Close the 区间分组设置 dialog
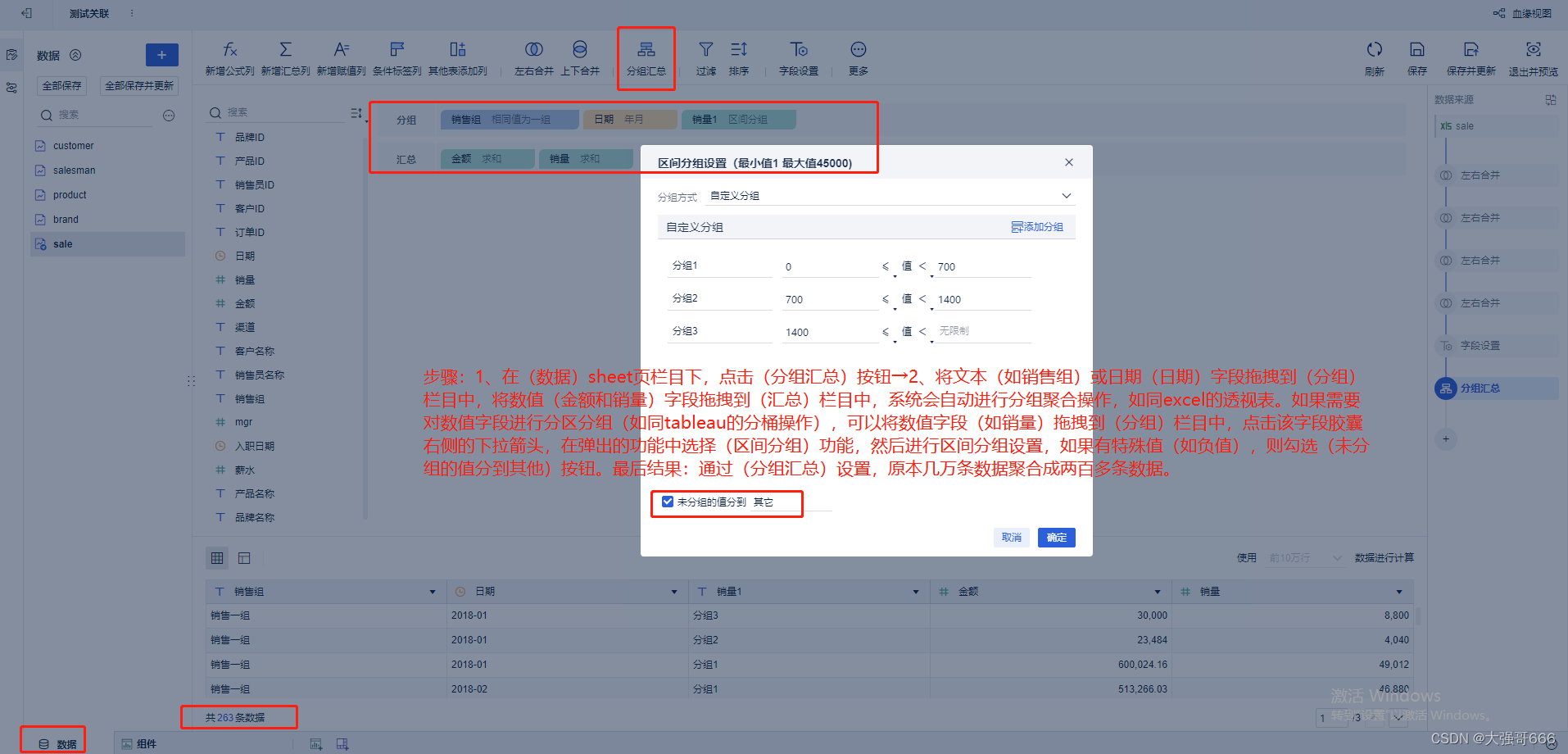This screenshot has width=1568, height=754. point(1069,162)
